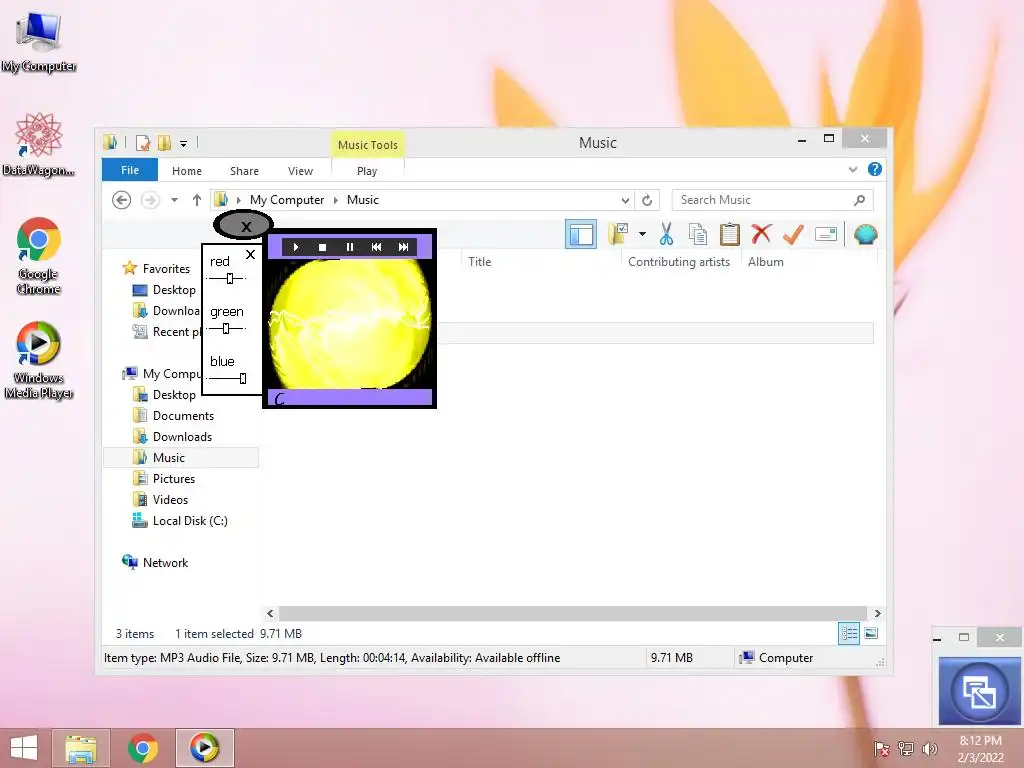
Task: Open Google Chrome from the taskbar
Action: (x=142, y=748)
